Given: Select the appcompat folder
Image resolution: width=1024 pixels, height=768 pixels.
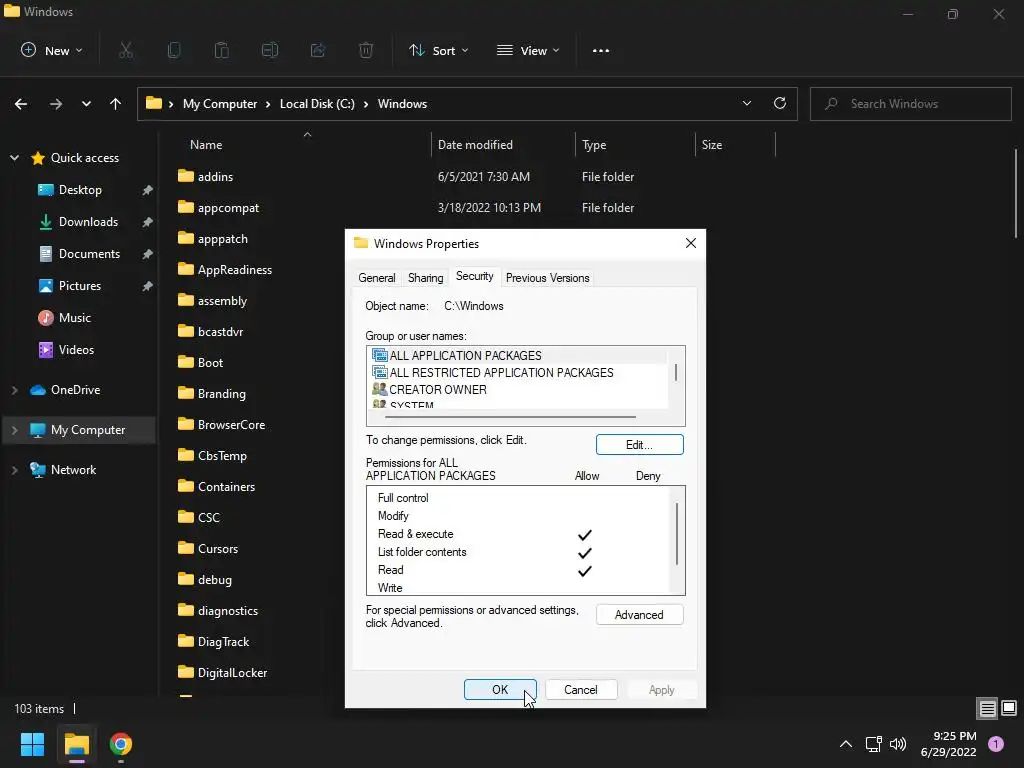Looking at the screenshot, I should [228, 208].
